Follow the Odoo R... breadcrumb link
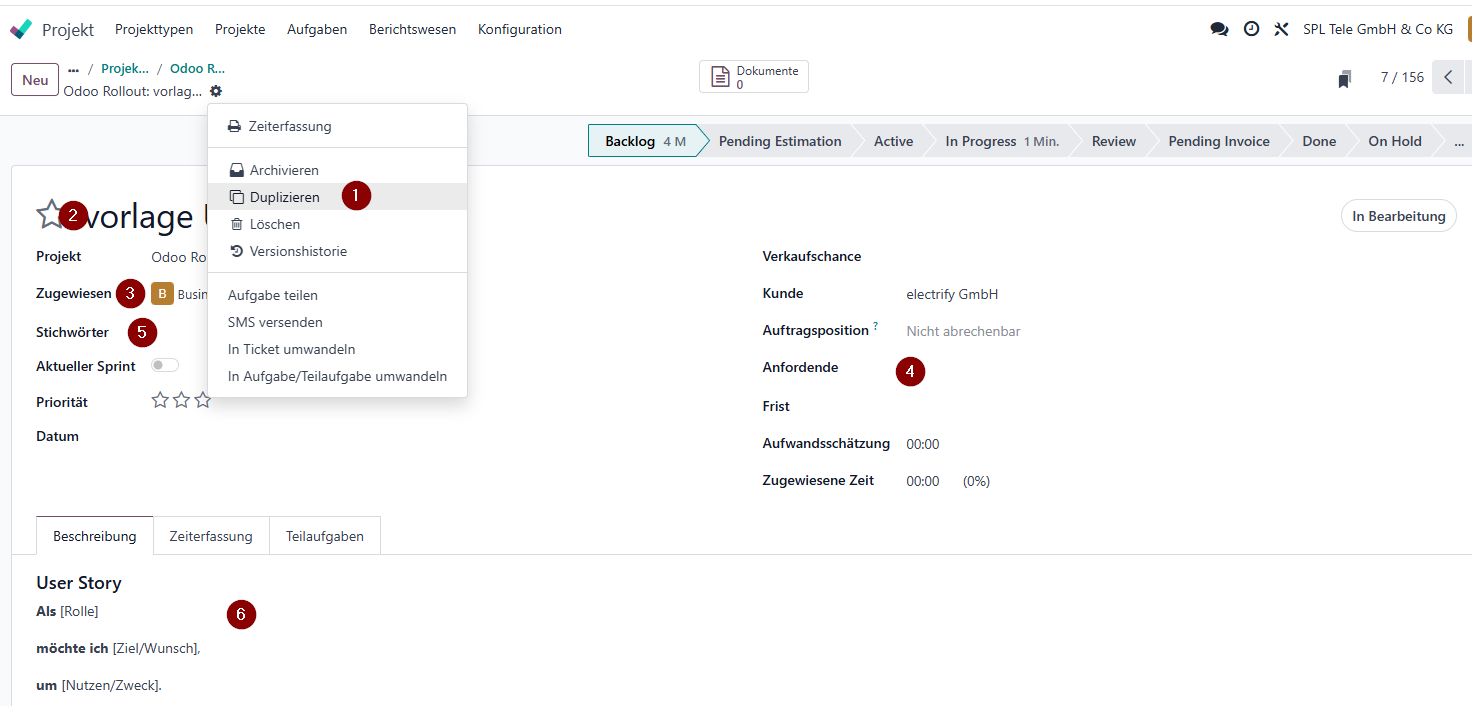This screenshot has width=1472, height=706. click(x=198, y=69)
